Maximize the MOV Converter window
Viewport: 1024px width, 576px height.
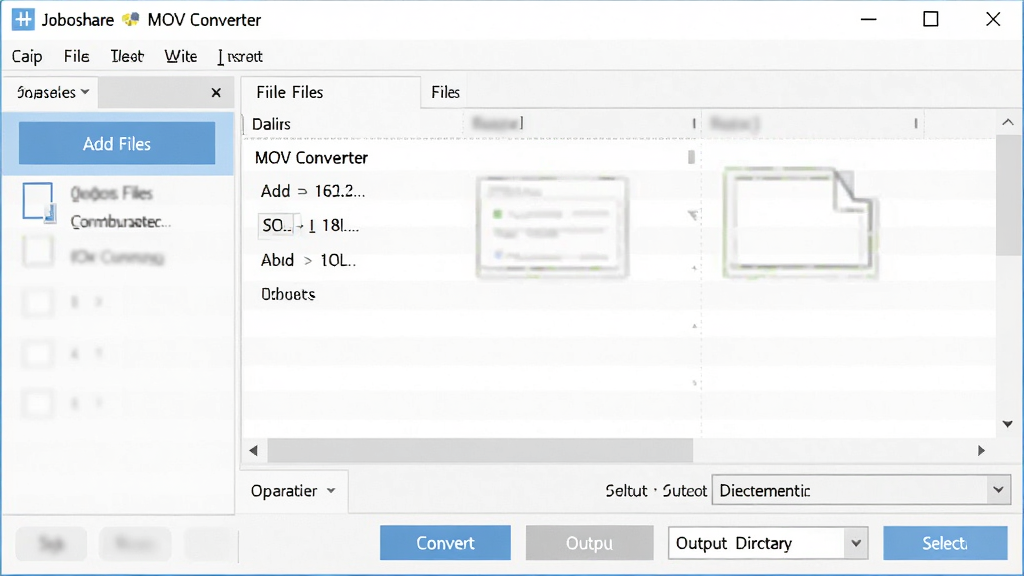931,20
